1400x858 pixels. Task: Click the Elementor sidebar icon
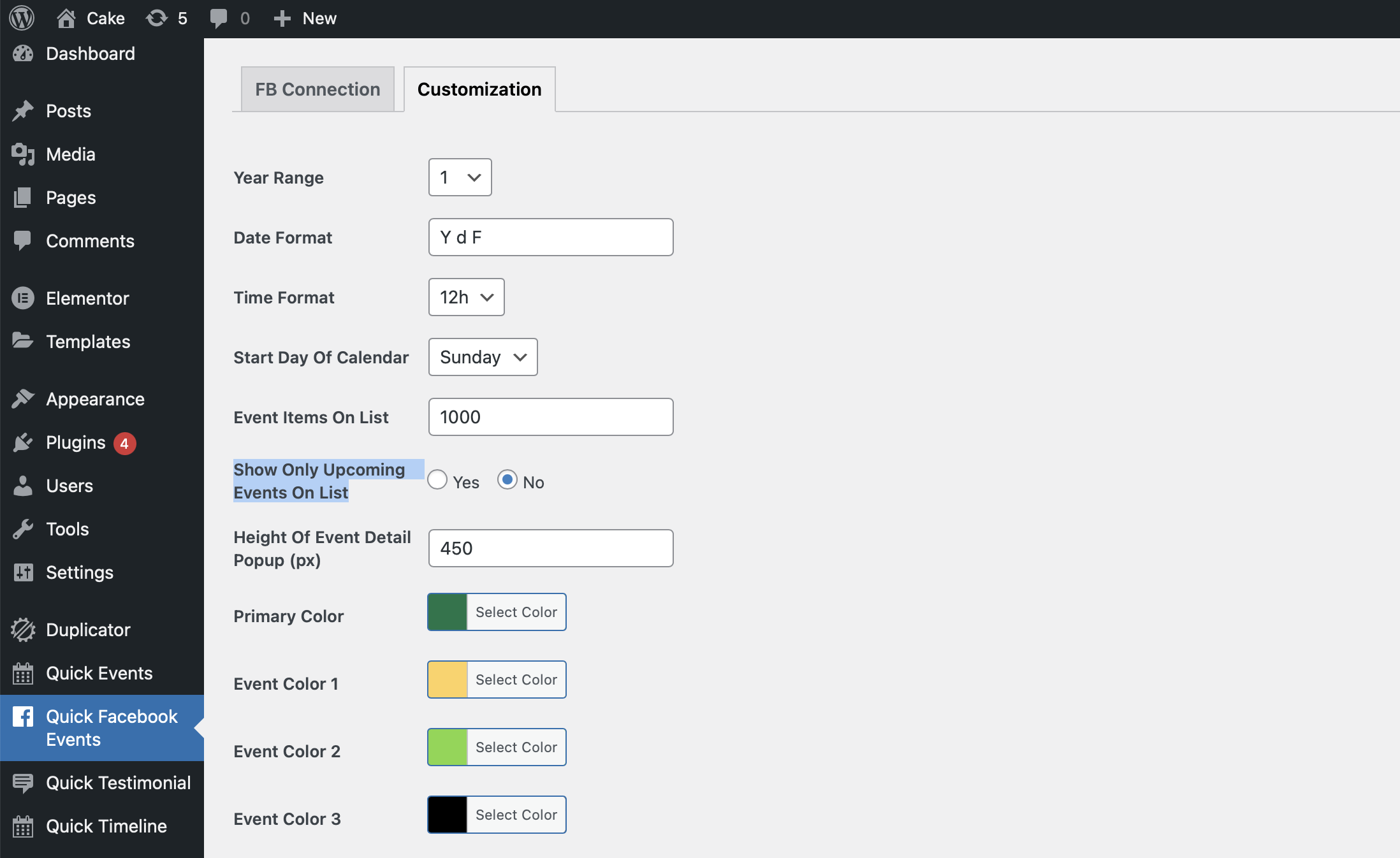click(23, 298)
